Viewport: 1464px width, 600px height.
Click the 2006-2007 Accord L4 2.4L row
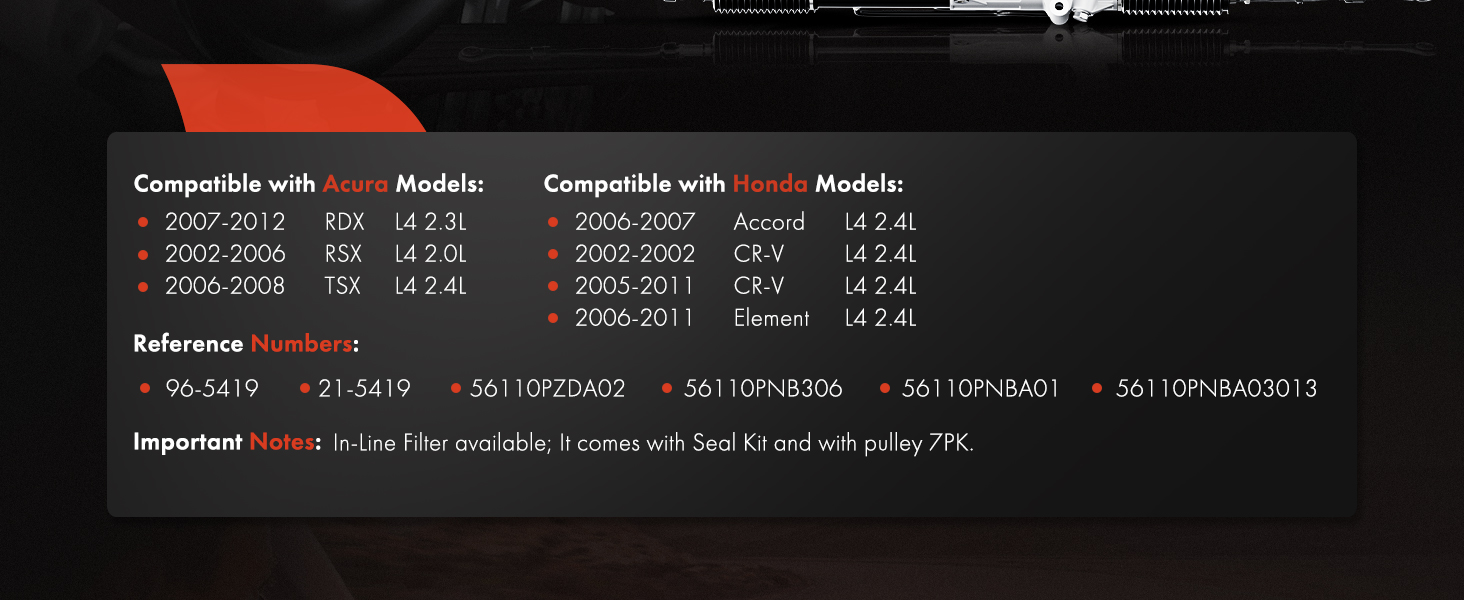tap(731, 222)
